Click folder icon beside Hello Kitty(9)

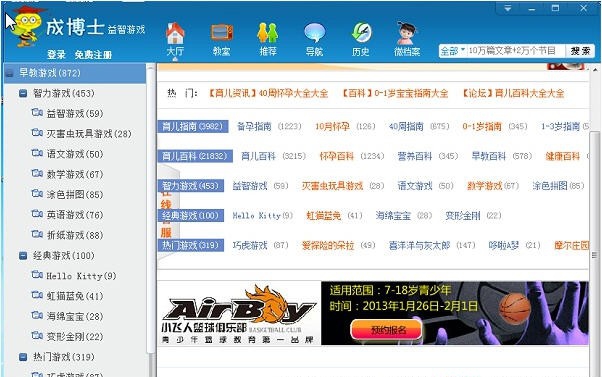tap(37, 275)
